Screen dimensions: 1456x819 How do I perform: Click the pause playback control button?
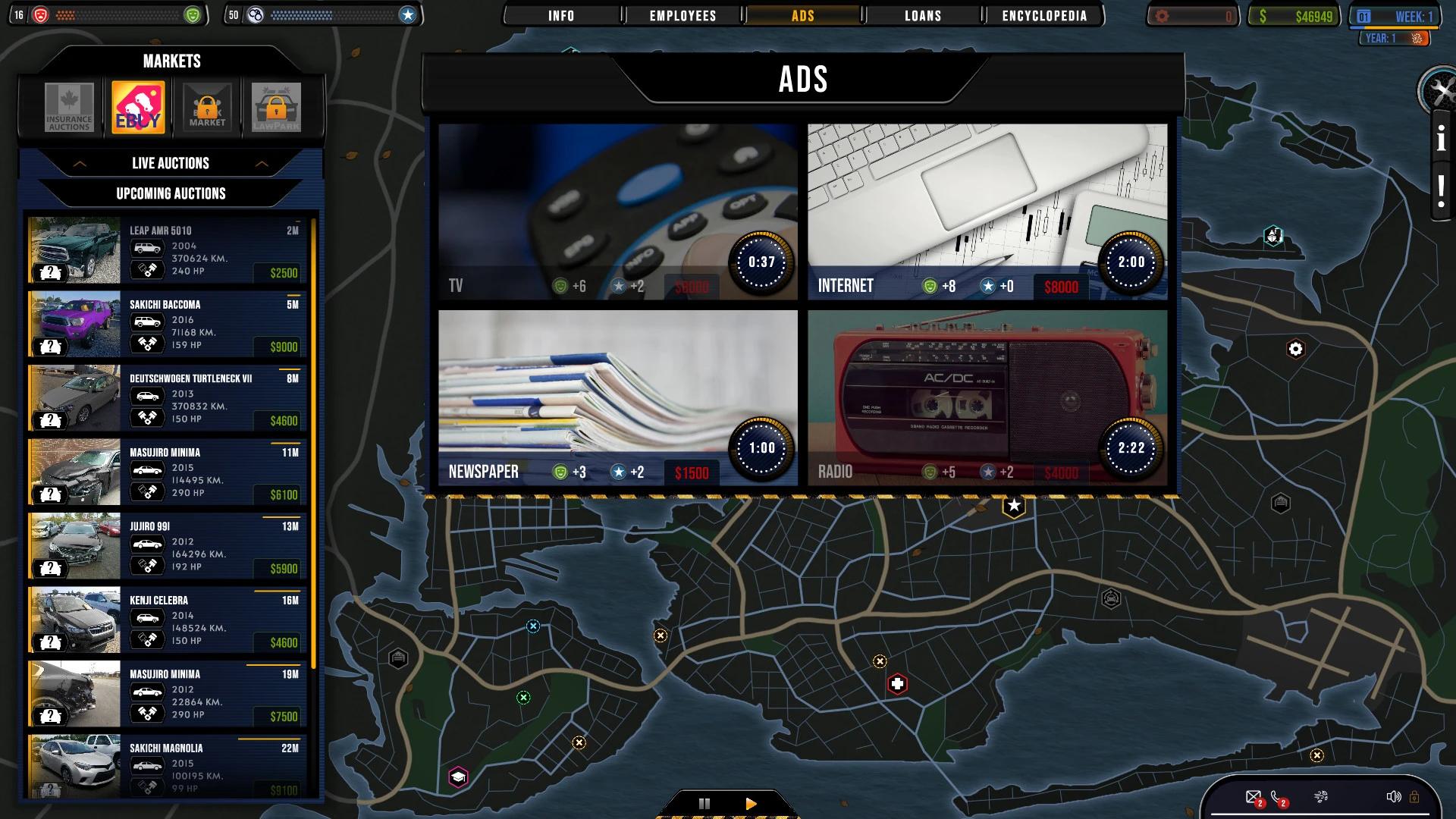(704, 803)
